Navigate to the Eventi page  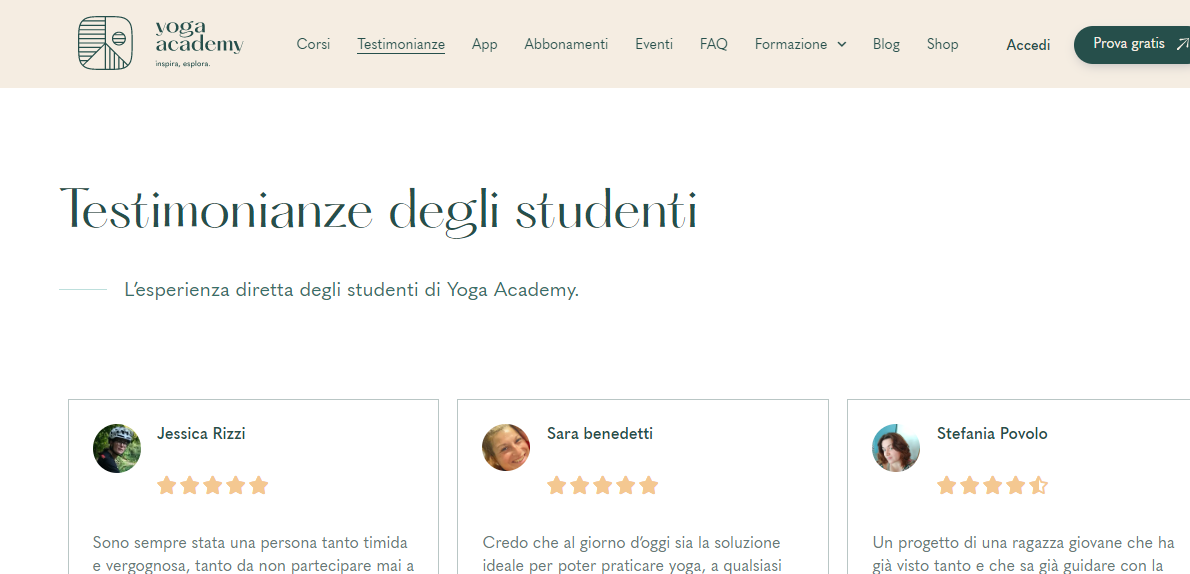[654, 44]
